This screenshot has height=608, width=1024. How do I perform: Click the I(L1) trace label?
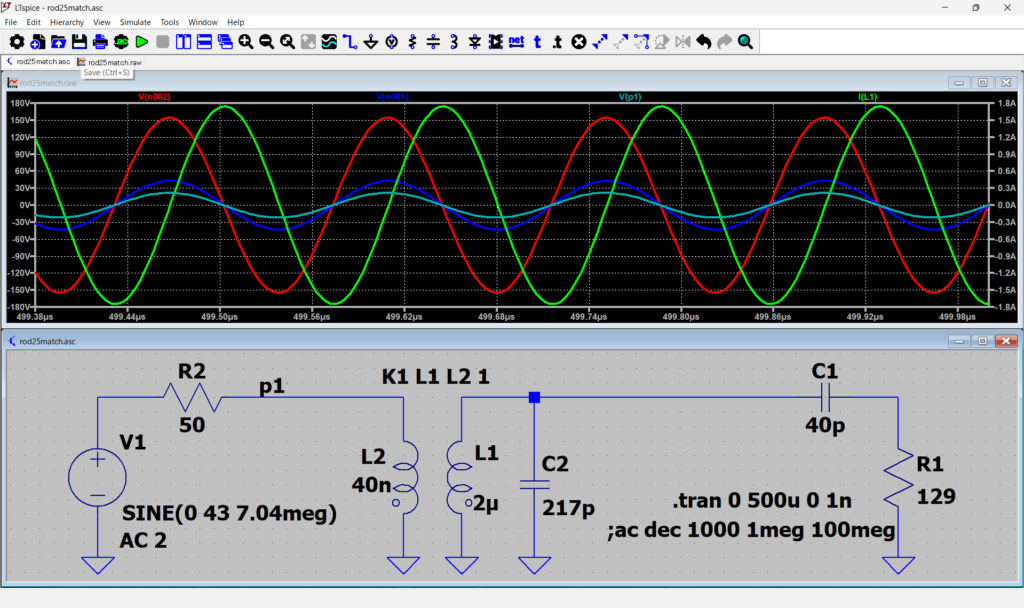click(x=868, y=97)
